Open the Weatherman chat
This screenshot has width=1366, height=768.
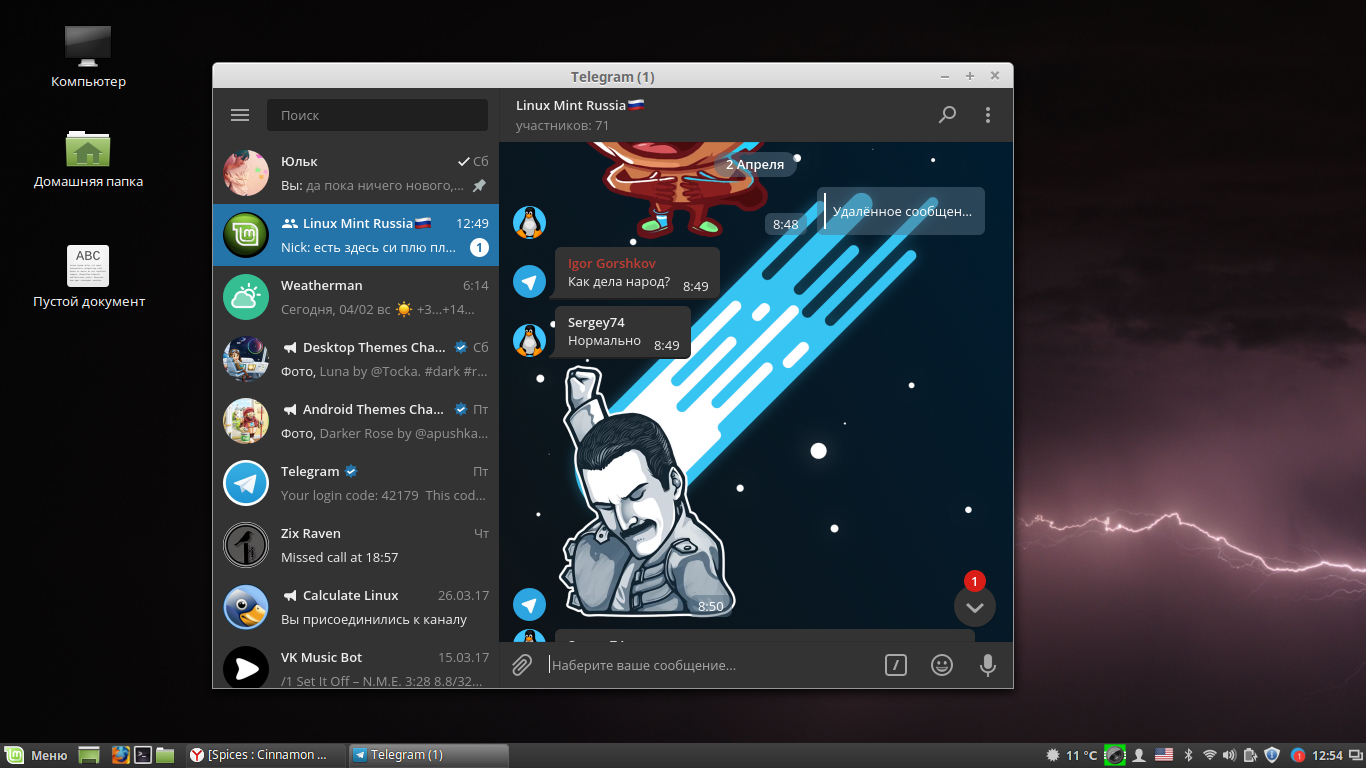click(356, 297)
